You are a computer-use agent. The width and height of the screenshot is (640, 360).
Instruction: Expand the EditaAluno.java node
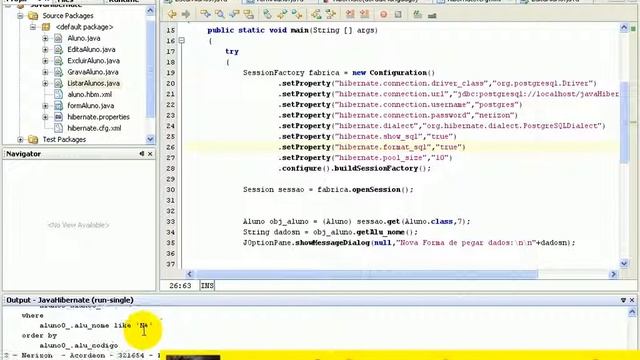(x=45, y=50)
